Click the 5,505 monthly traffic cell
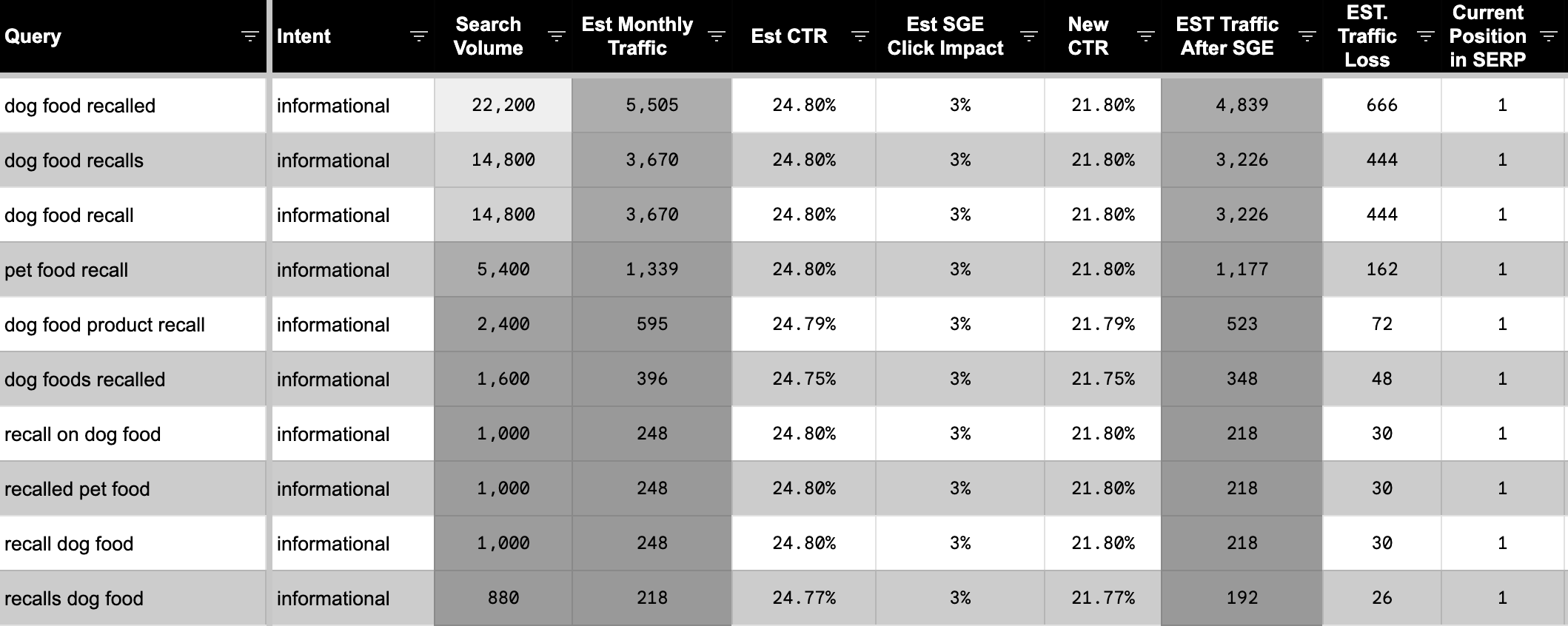Screen dimensions: 1568x626 (651, 105)
